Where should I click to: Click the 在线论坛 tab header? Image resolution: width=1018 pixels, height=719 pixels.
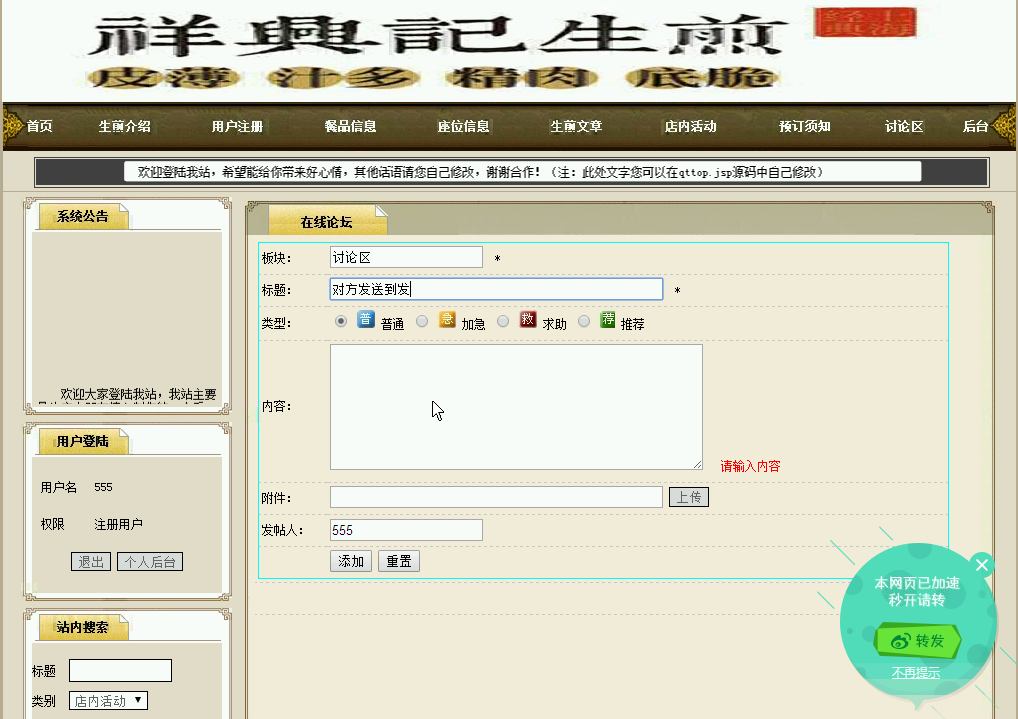327,221
